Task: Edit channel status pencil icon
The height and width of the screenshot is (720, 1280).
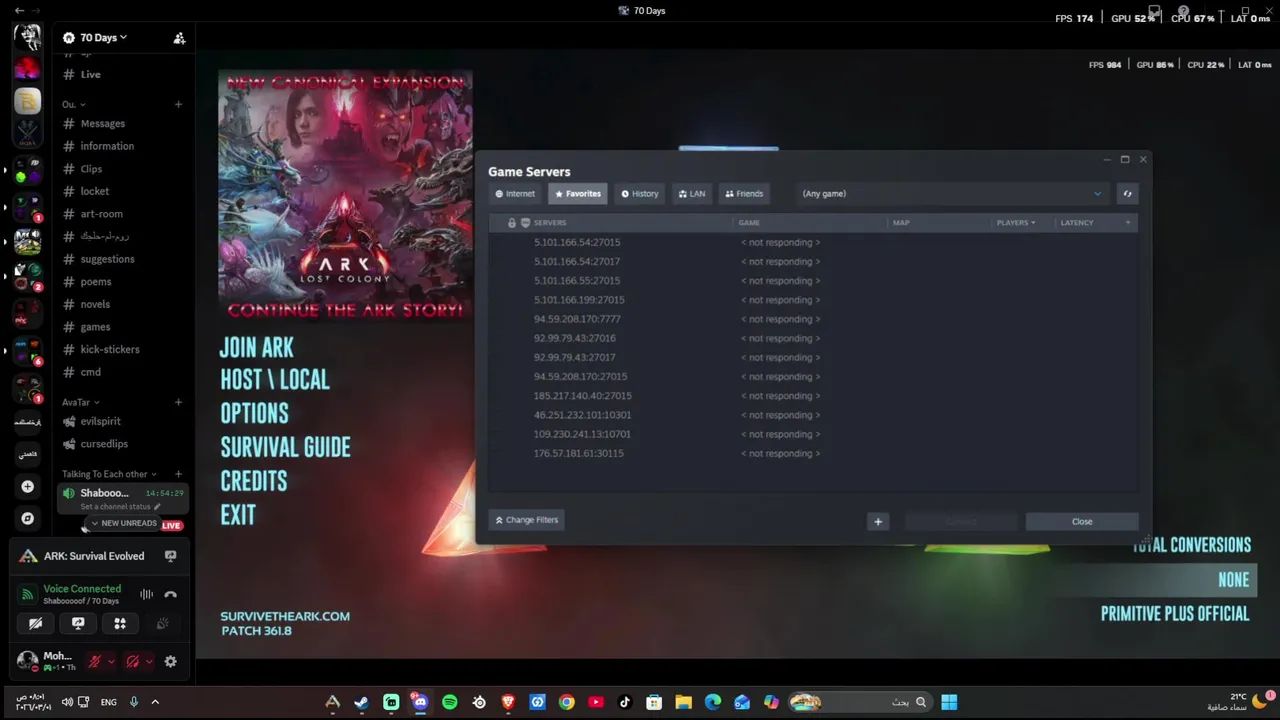Action: (x=157, y=507)
